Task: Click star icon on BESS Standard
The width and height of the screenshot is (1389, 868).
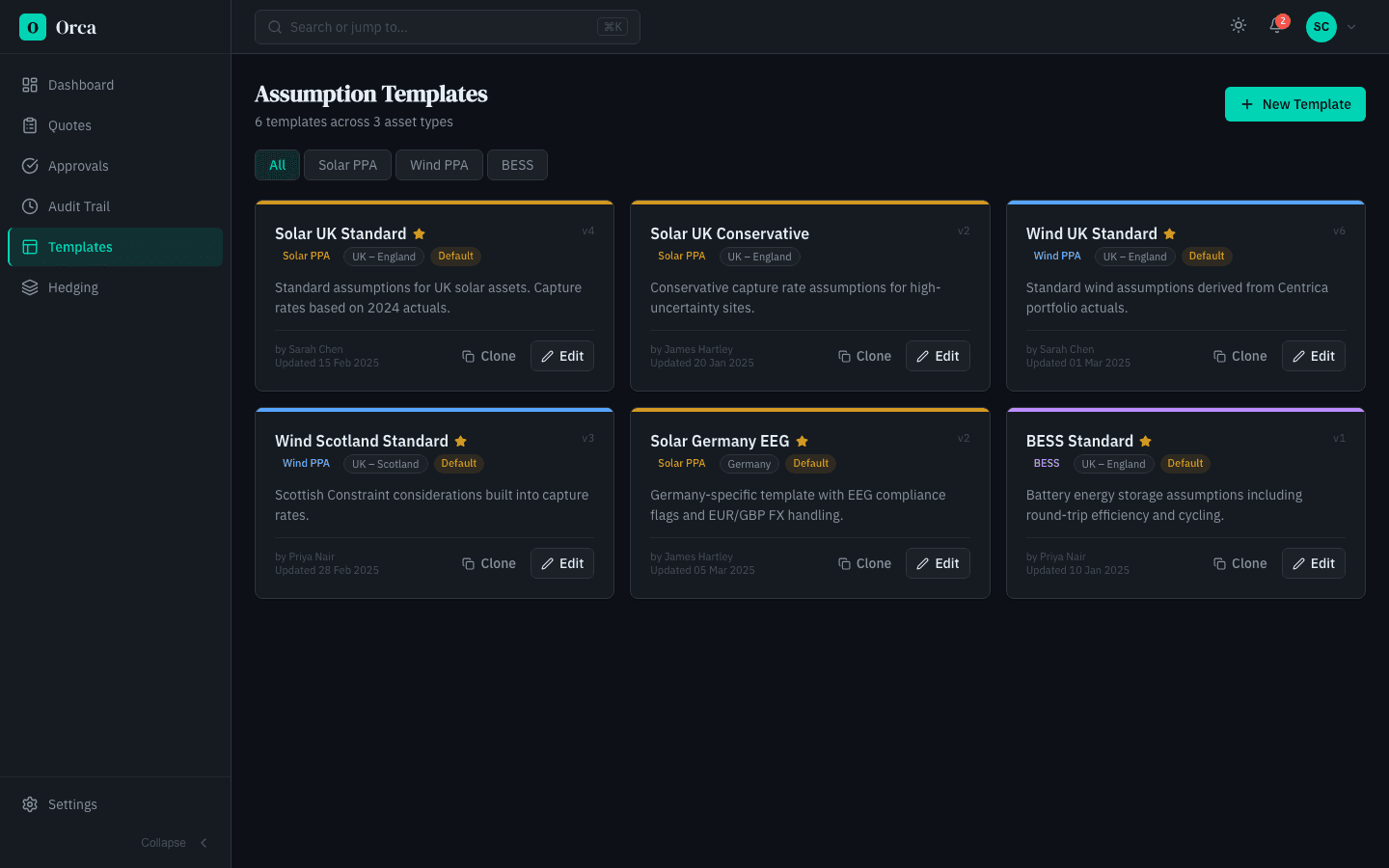Action: point(1146,441)
